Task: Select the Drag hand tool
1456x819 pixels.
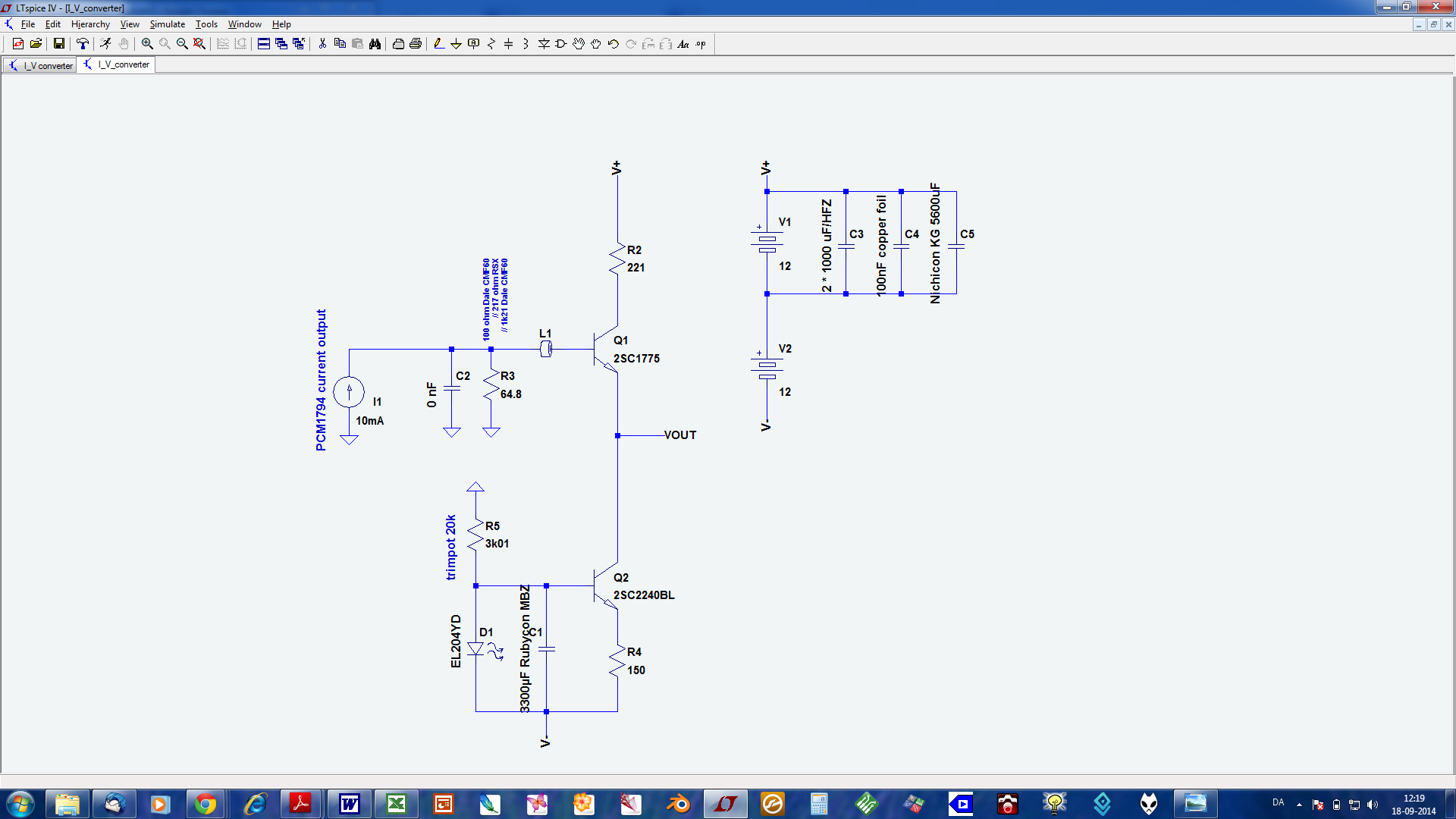Action: (x=596, y=44)
